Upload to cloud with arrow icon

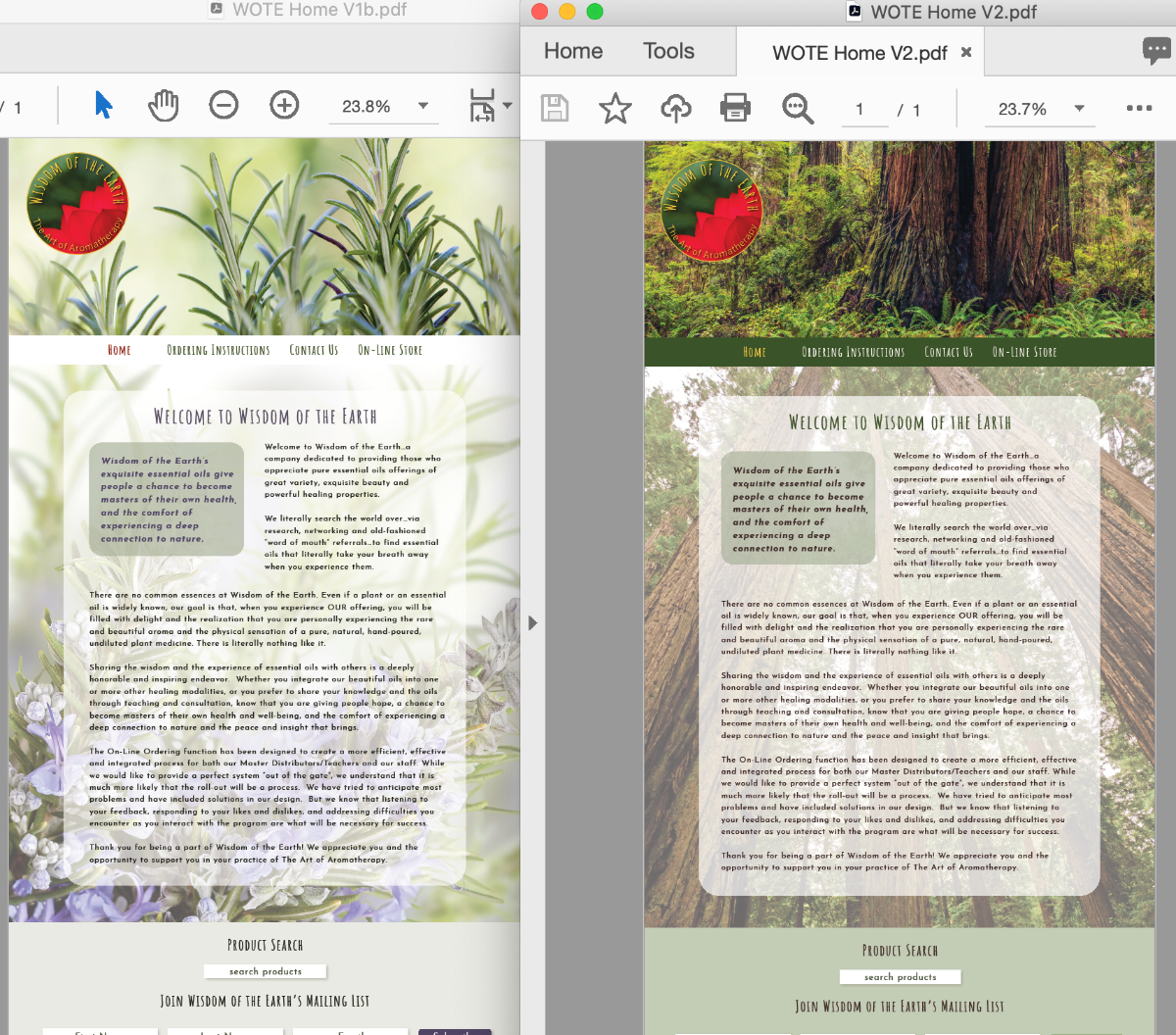click(675, 108)
